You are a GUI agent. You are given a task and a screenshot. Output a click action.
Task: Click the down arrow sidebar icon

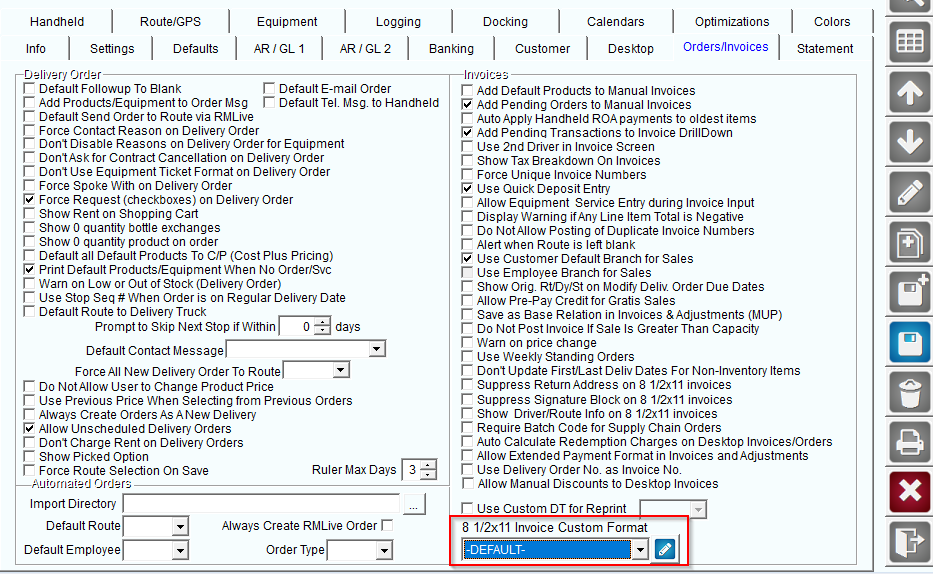coord(910,143)
